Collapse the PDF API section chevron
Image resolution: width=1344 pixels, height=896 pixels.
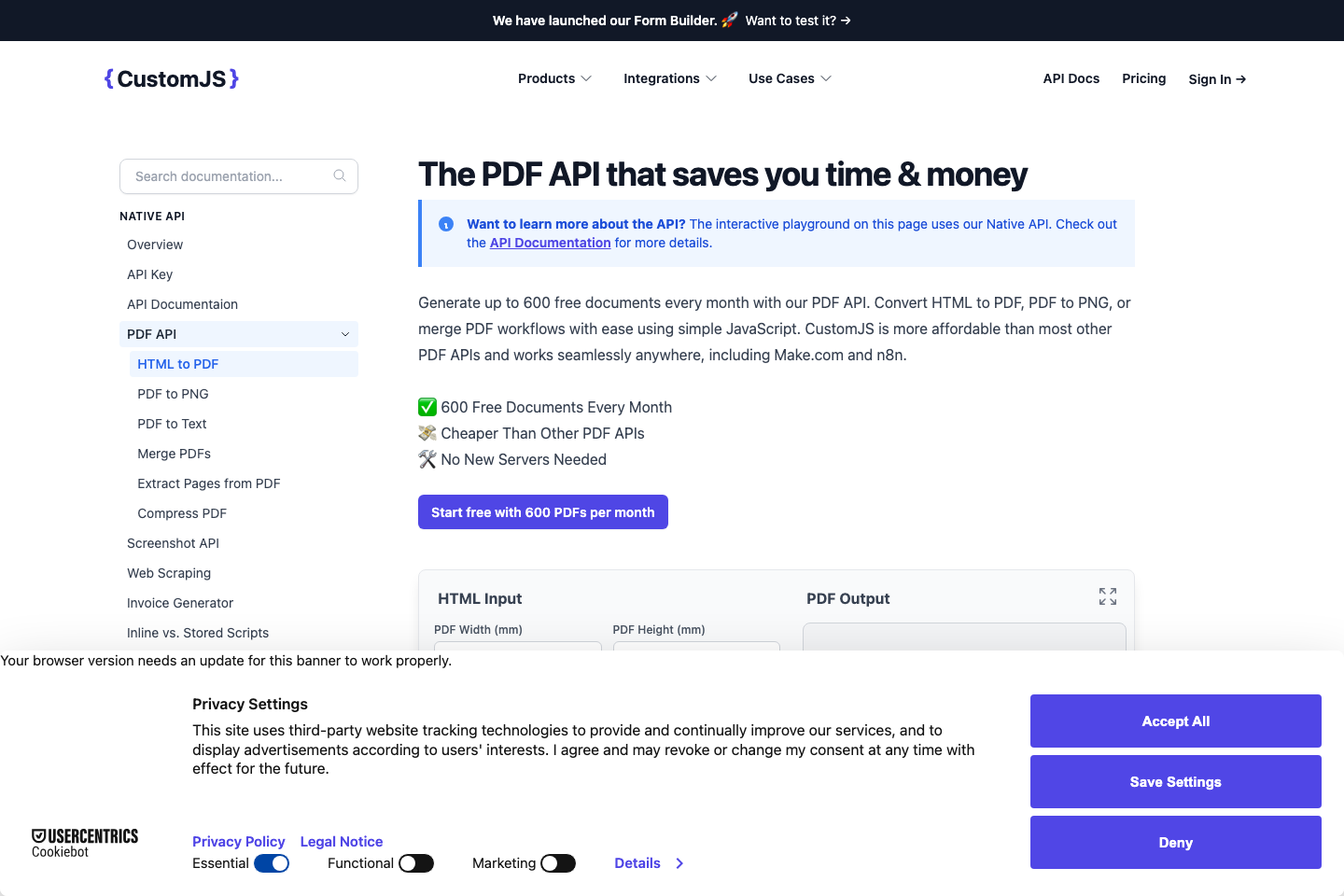pyautogui.click(x=344, y=333)
